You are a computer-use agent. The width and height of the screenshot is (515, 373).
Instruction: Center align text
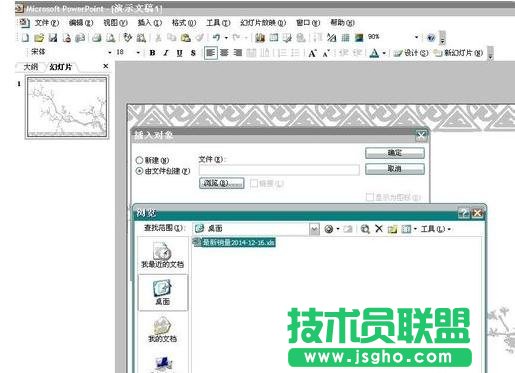224,53
